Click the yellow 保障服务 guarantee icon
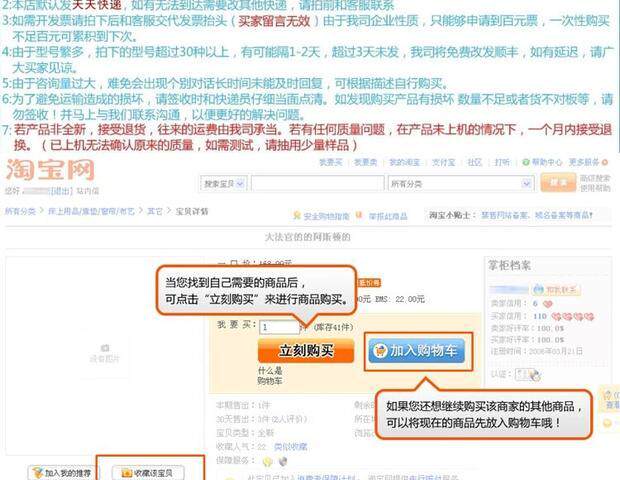This screenshot has height=480, width=620. (x=268, y=461)
